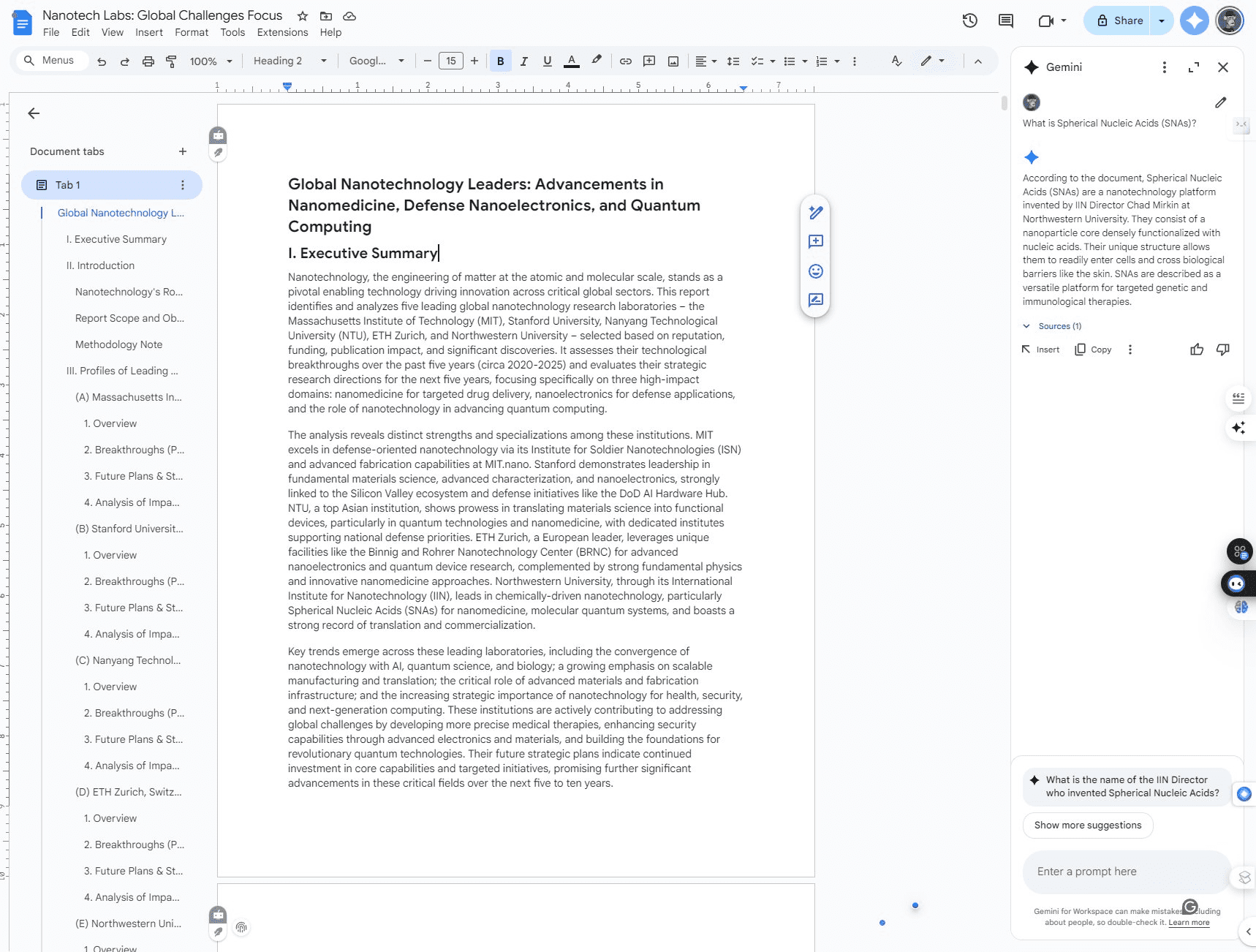Open the View menu
Image resolution: width=1256 pixels, height=952 pixels.
113,32
